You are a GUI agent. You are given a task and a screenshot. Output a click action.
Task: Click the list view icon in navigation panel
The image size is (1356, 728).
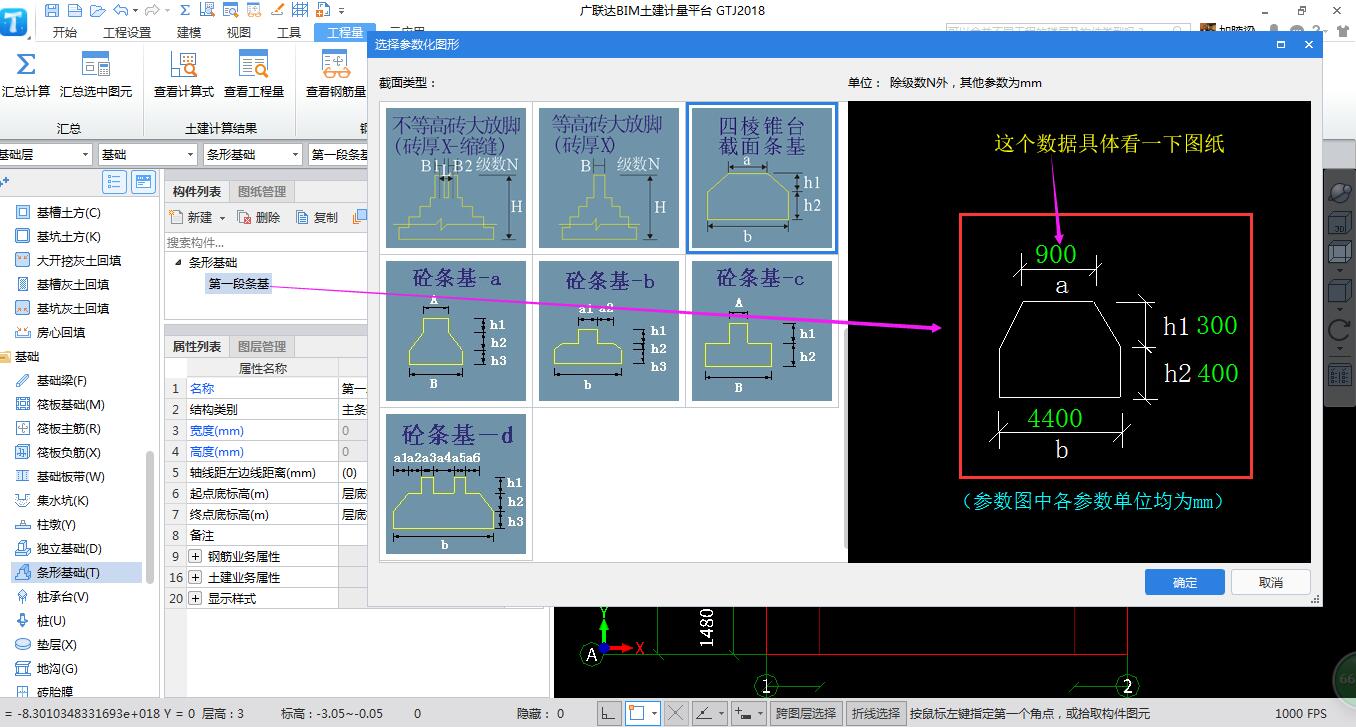[114, 181]
